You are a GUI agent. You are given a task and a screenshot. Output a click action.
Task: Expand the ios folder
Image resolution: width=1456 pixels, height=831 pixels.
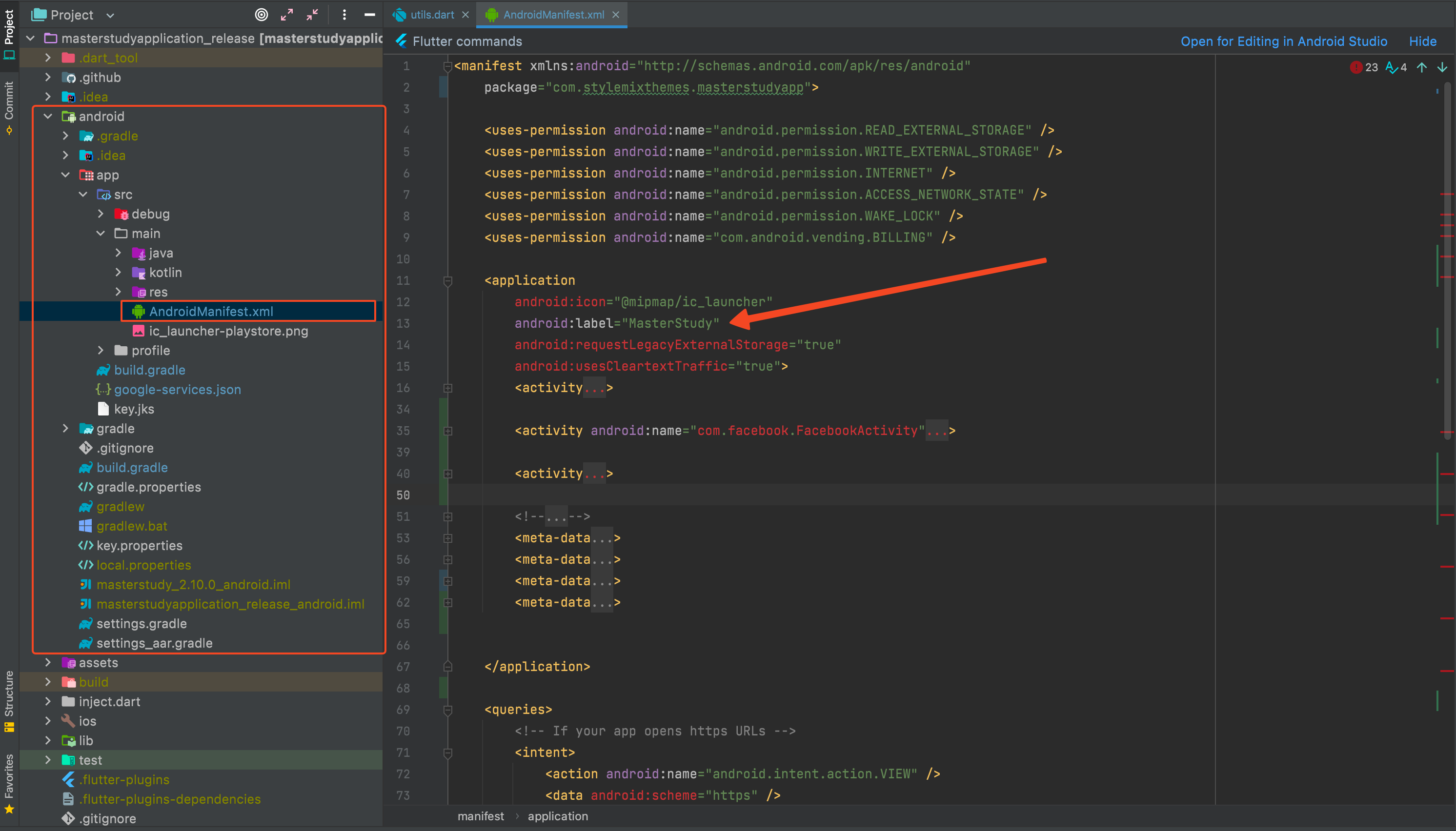48,721
